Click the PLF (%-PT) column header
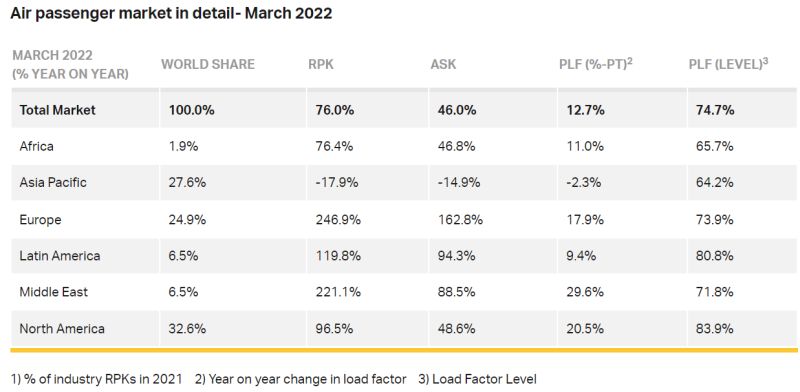Screen dimensions: 800x392 596,64
